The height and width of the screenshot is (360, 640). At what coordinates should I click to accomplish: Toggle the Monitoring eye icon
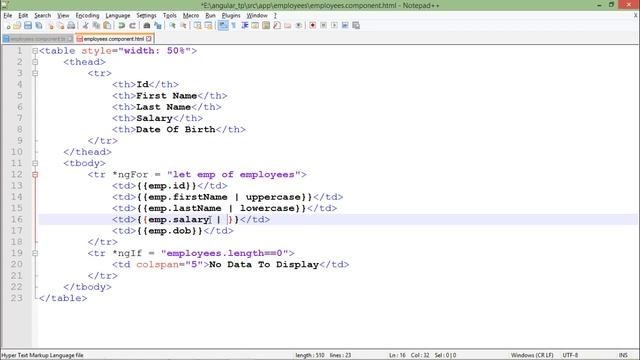298,26
